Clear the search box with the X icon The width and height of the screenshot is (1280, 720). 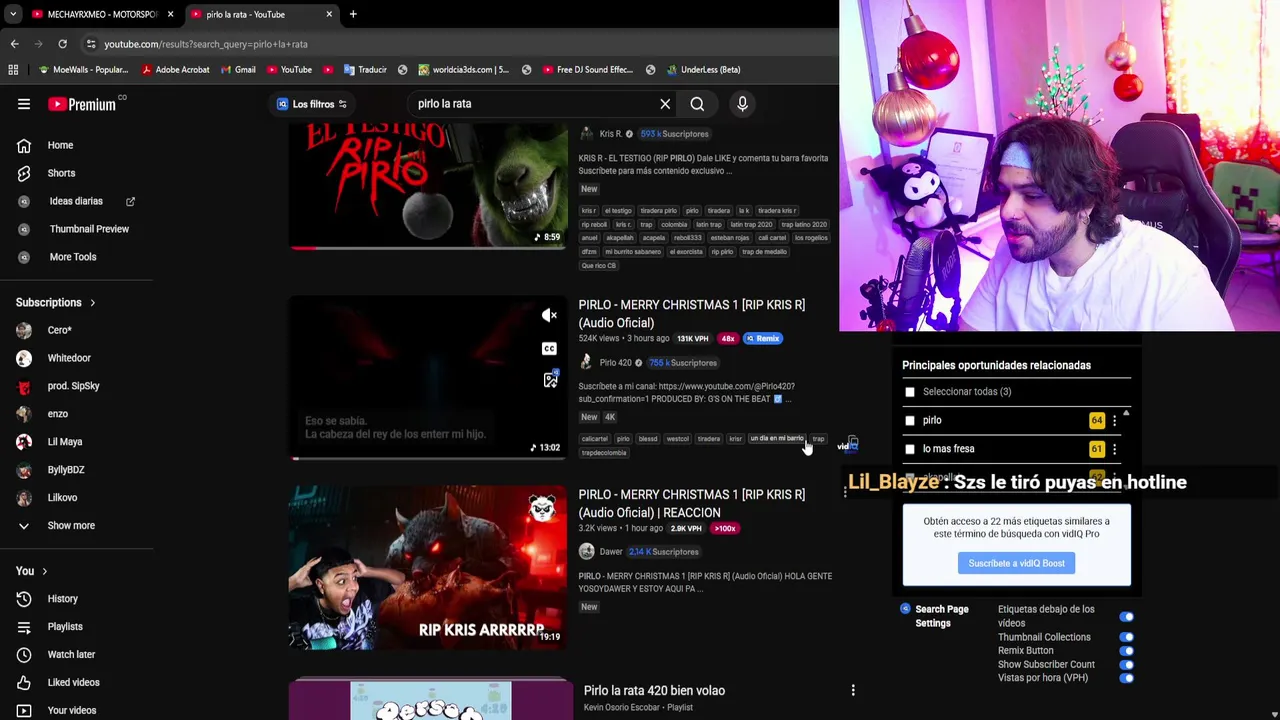pyautogui.click(x=665, y=104)
